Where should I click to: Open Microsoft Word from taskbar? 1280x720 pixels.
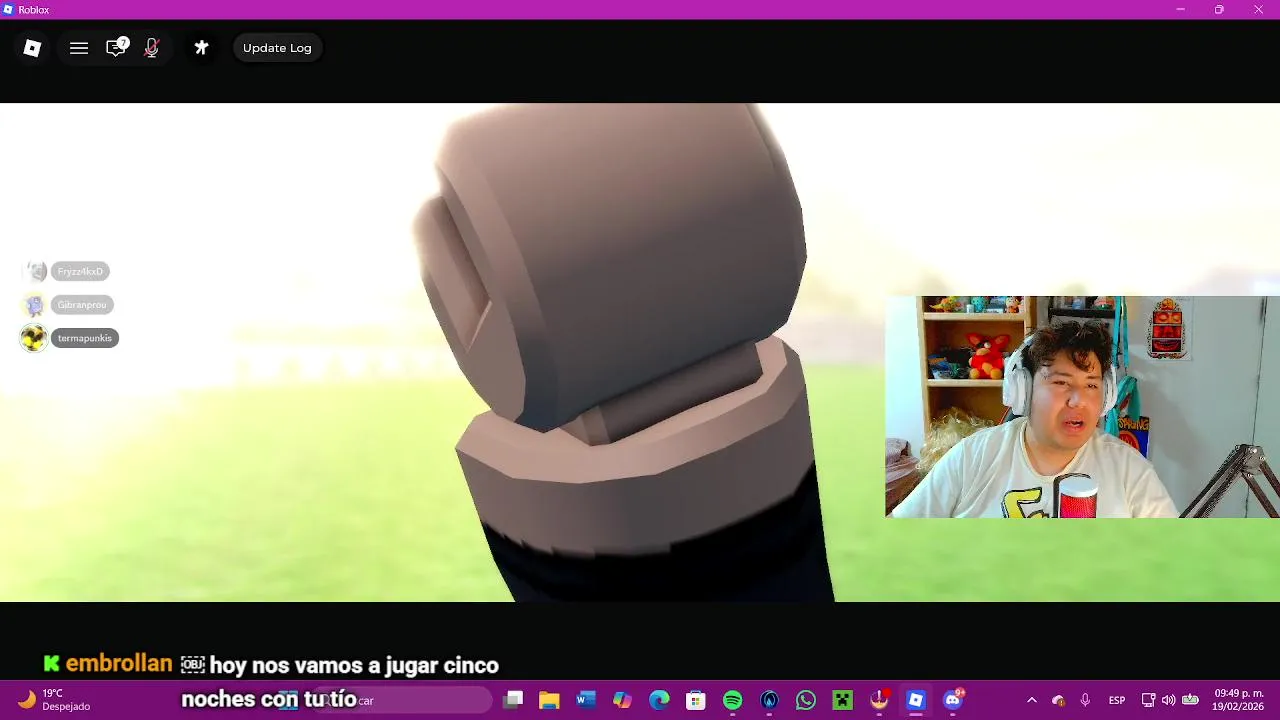[x=586, y=700]
